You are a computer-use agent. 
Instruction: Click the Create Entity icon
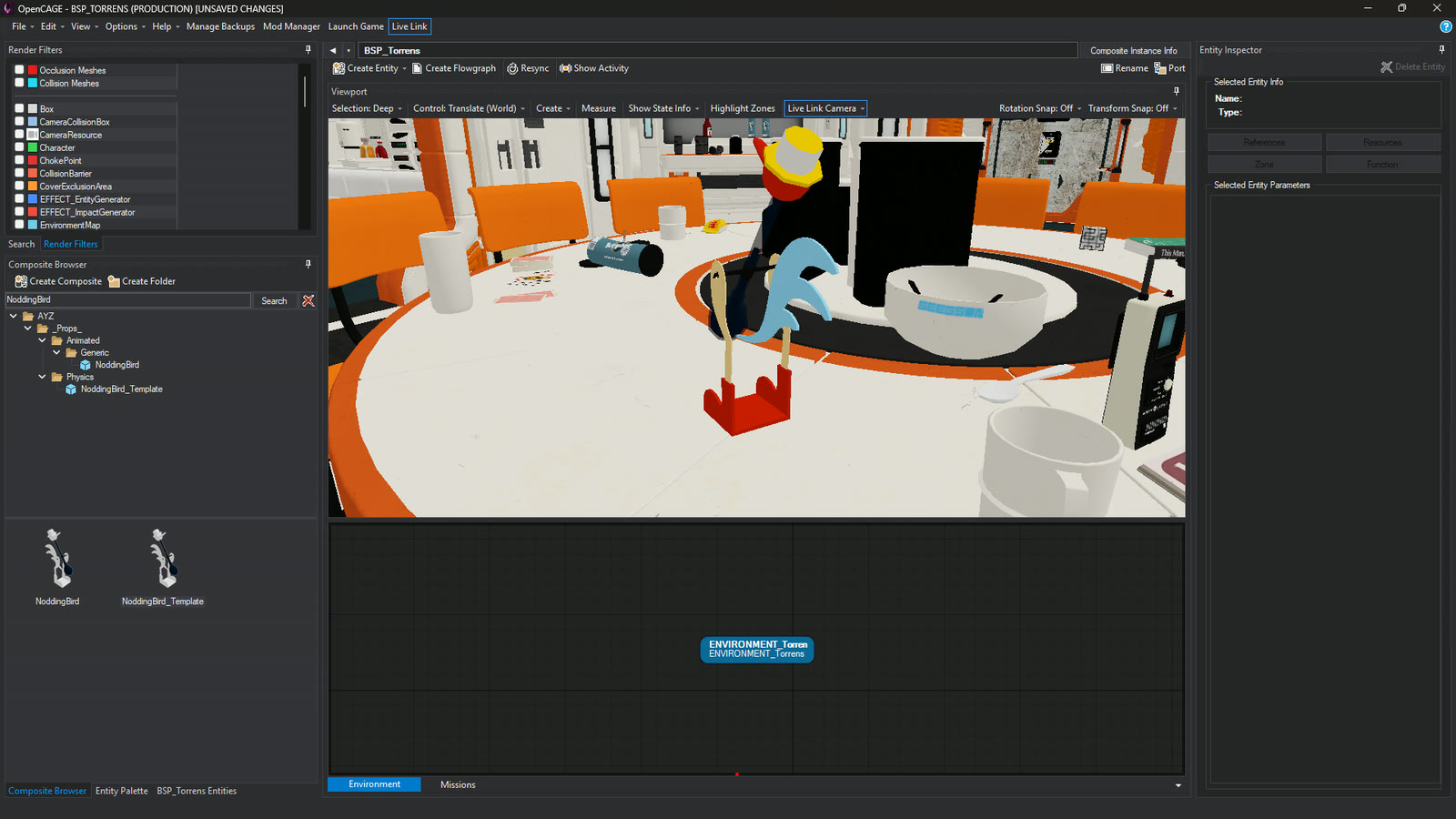(x=339, y=68)
